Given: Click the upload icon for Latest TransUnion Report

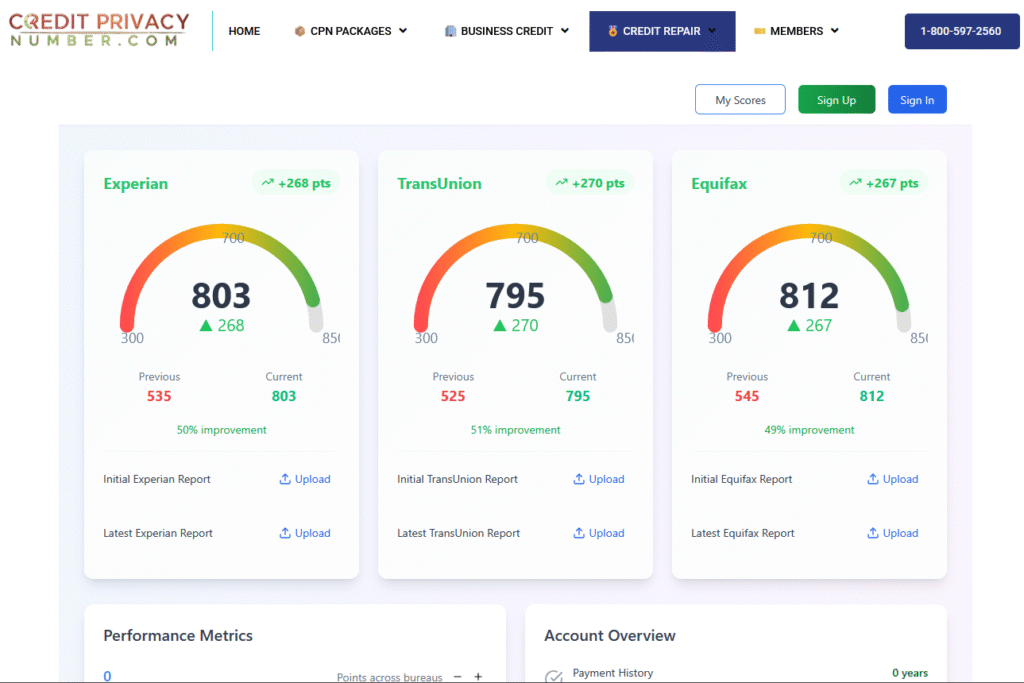Looking at the screenshot, I should tap(579, 533).
